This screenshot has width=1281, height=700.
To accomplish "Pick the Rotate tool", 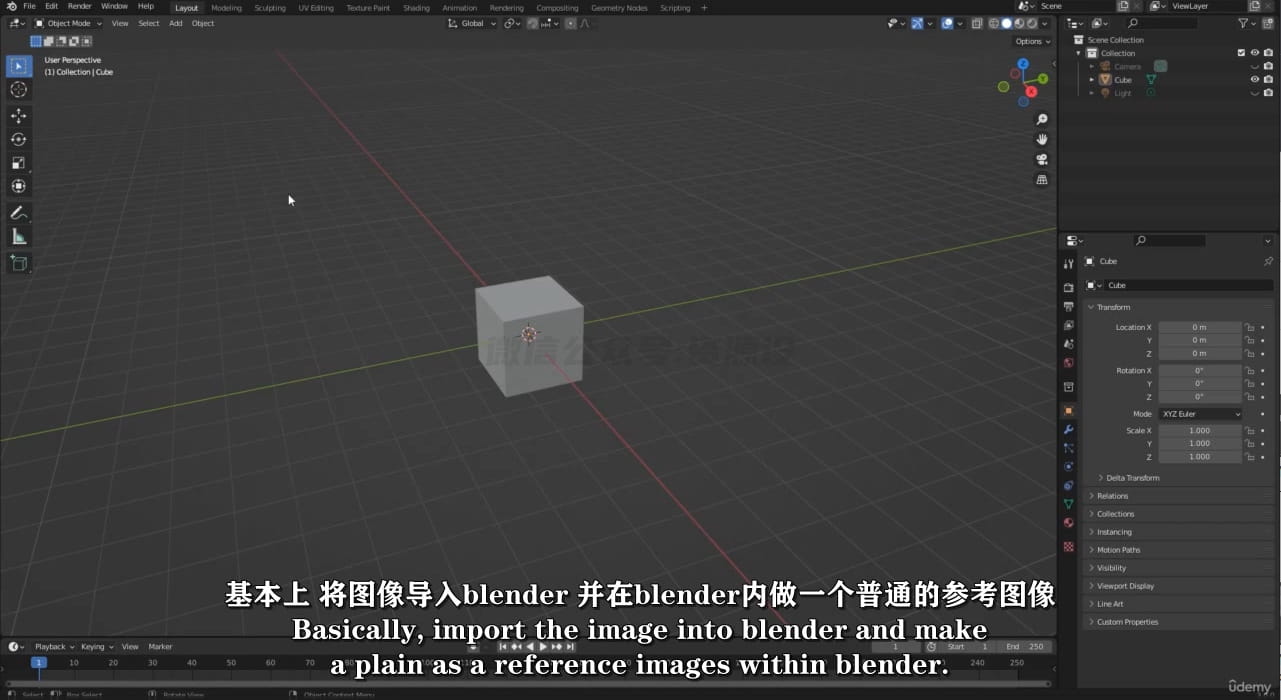I will tap(18, 139).
